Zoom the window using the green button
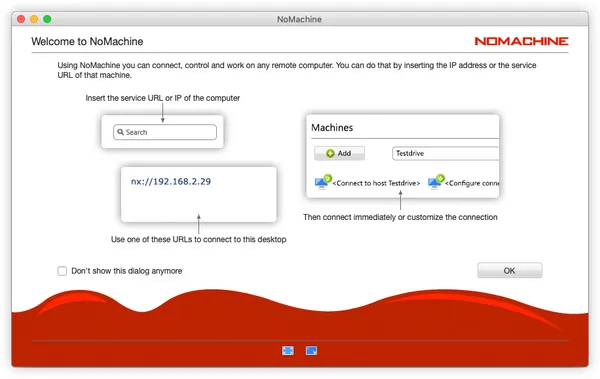Screen dimensions: 600x379 pos(47,19)
